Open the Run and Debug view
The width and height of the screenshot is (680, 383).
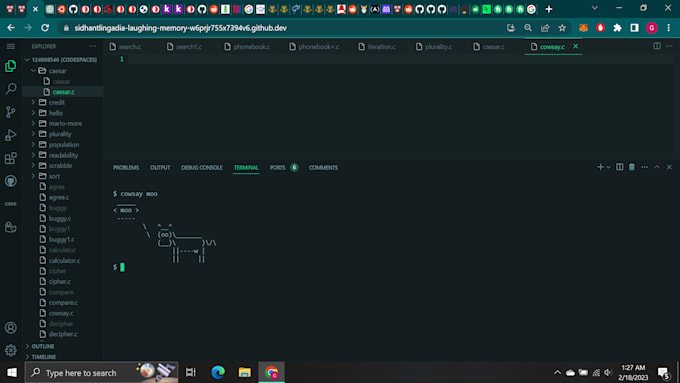(x=10, y=135)
